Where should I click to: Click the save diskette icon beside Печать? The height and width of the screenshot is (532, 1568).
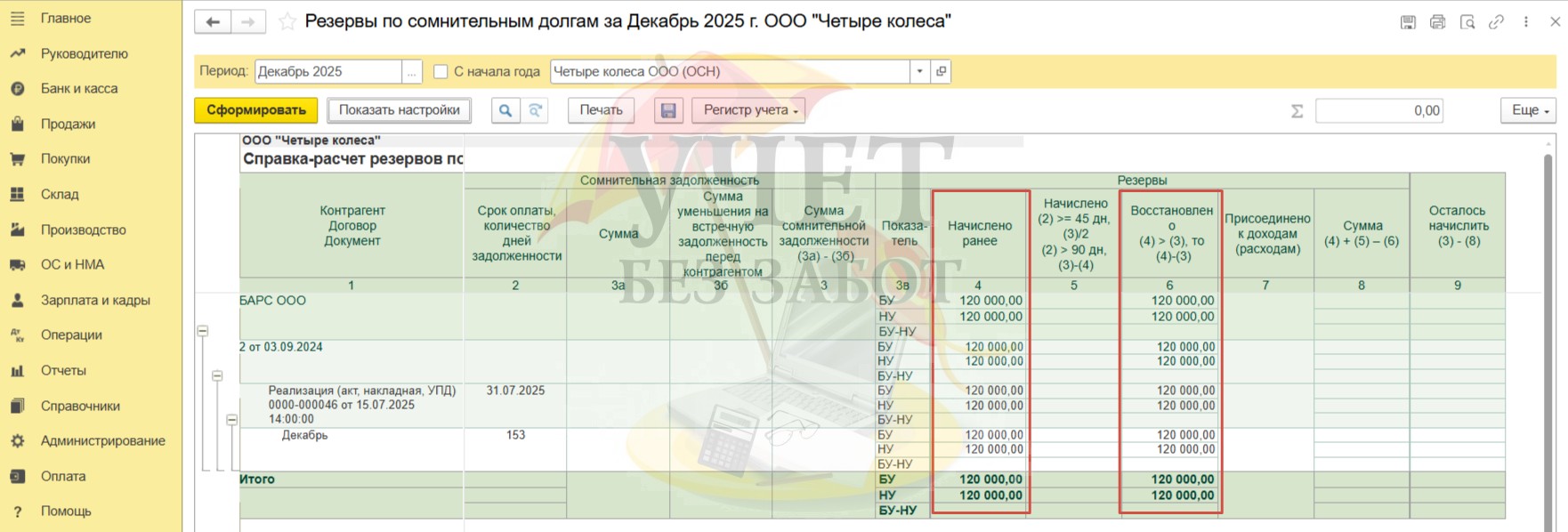[668, 110]
